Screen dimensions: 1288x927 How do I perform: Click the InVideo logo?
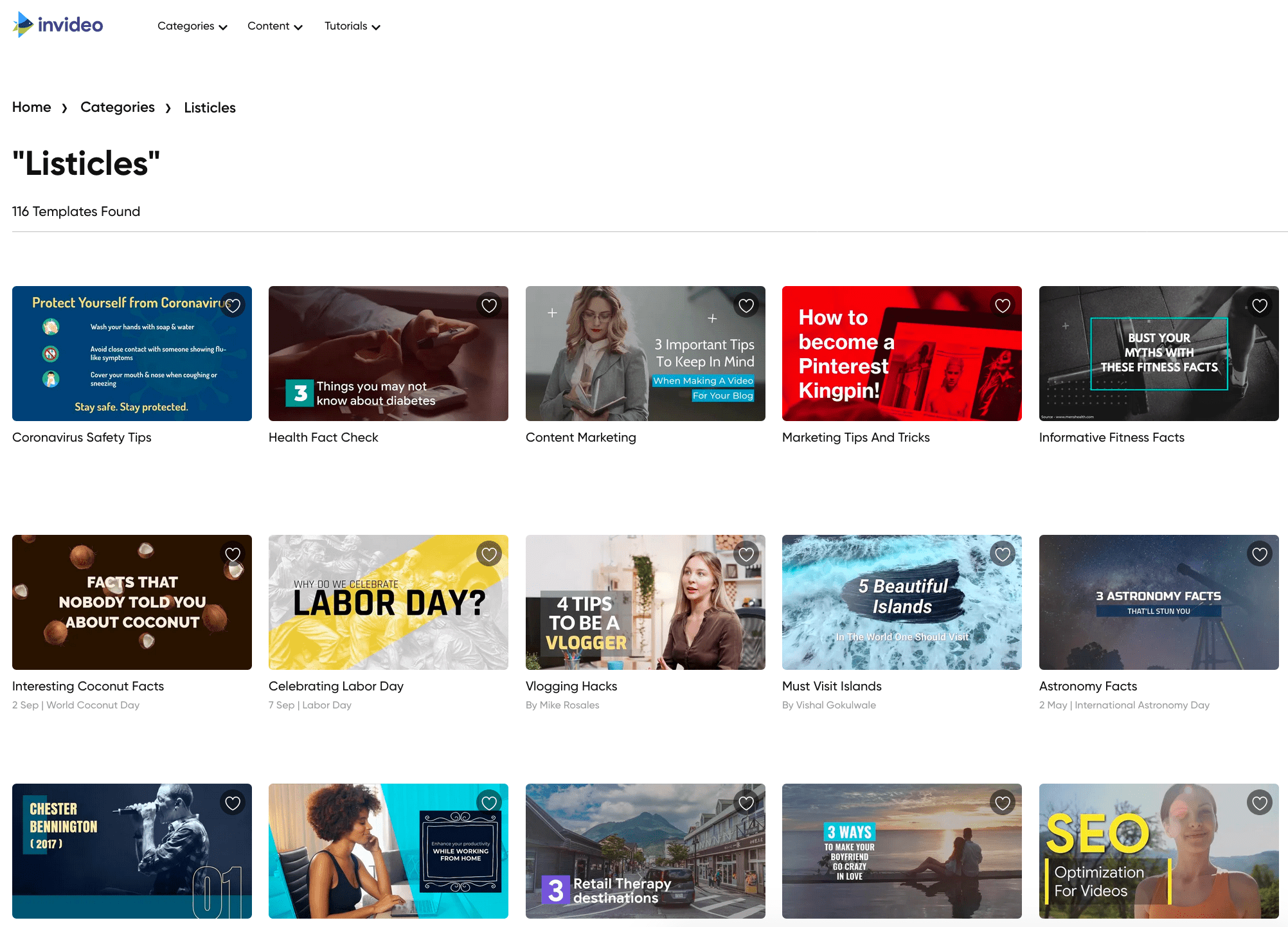pyautogui.click(x=58, y=25)
